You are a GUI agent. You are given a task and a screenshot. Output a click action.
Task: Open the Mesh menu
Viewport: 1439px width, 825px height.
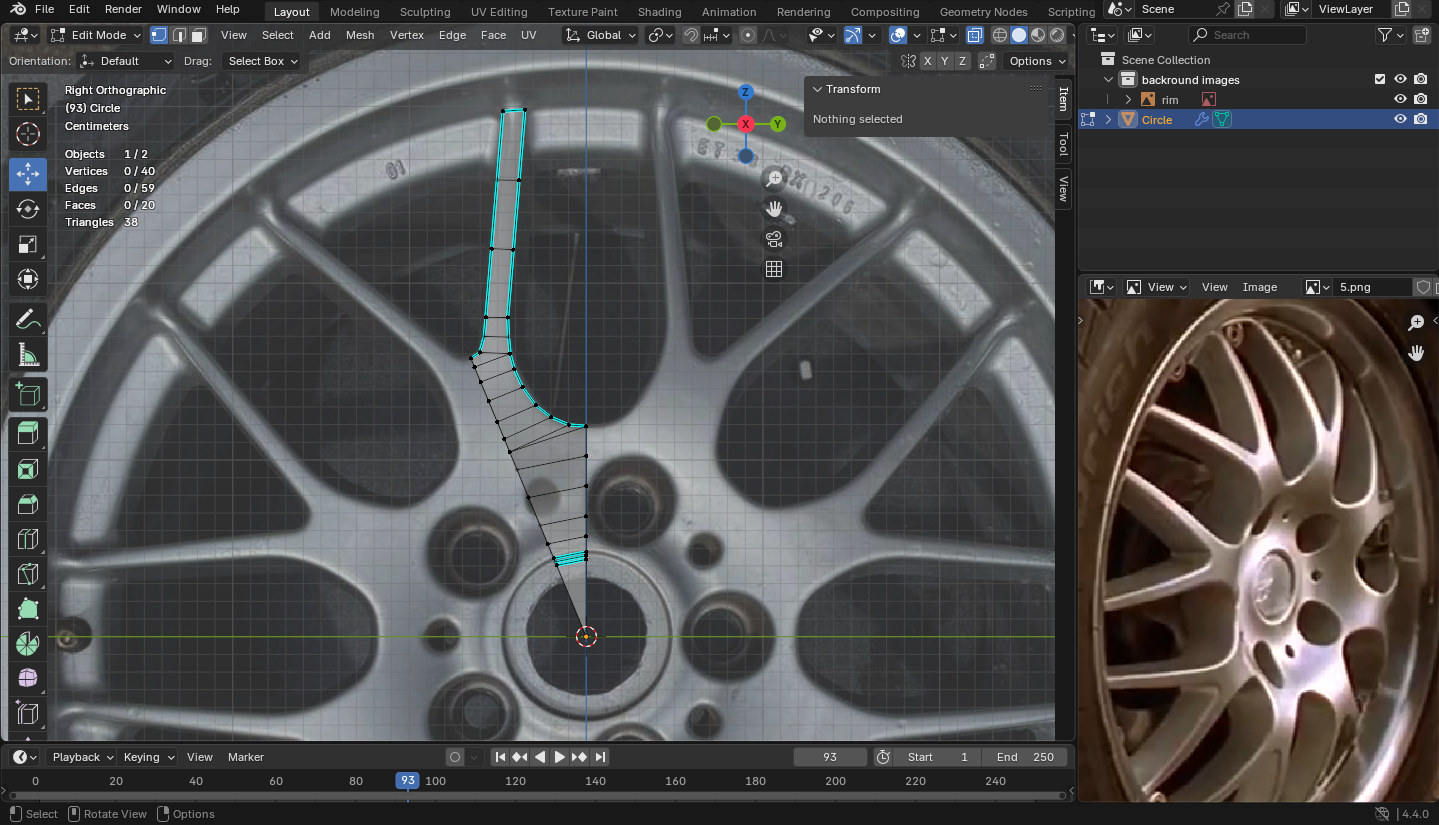coord(360,35)
